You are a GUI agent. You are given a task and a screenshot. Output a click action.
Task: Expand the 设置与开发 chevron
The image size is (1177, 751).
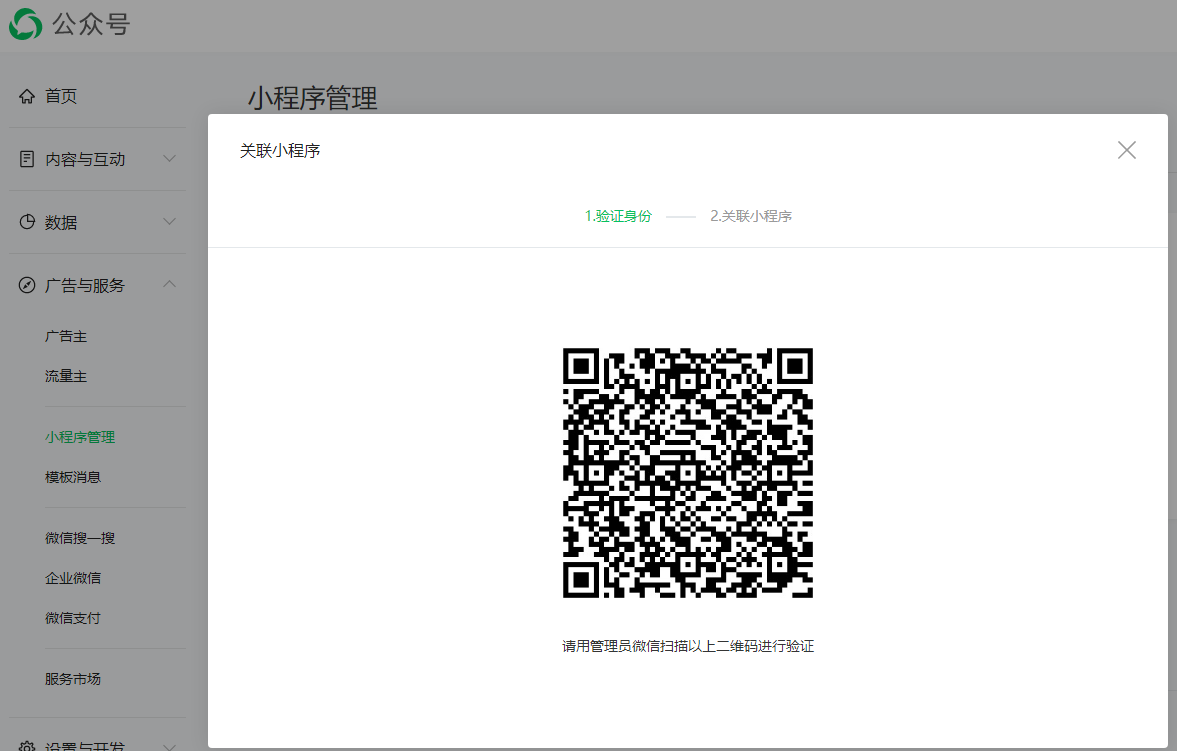[x=170, y=746]
